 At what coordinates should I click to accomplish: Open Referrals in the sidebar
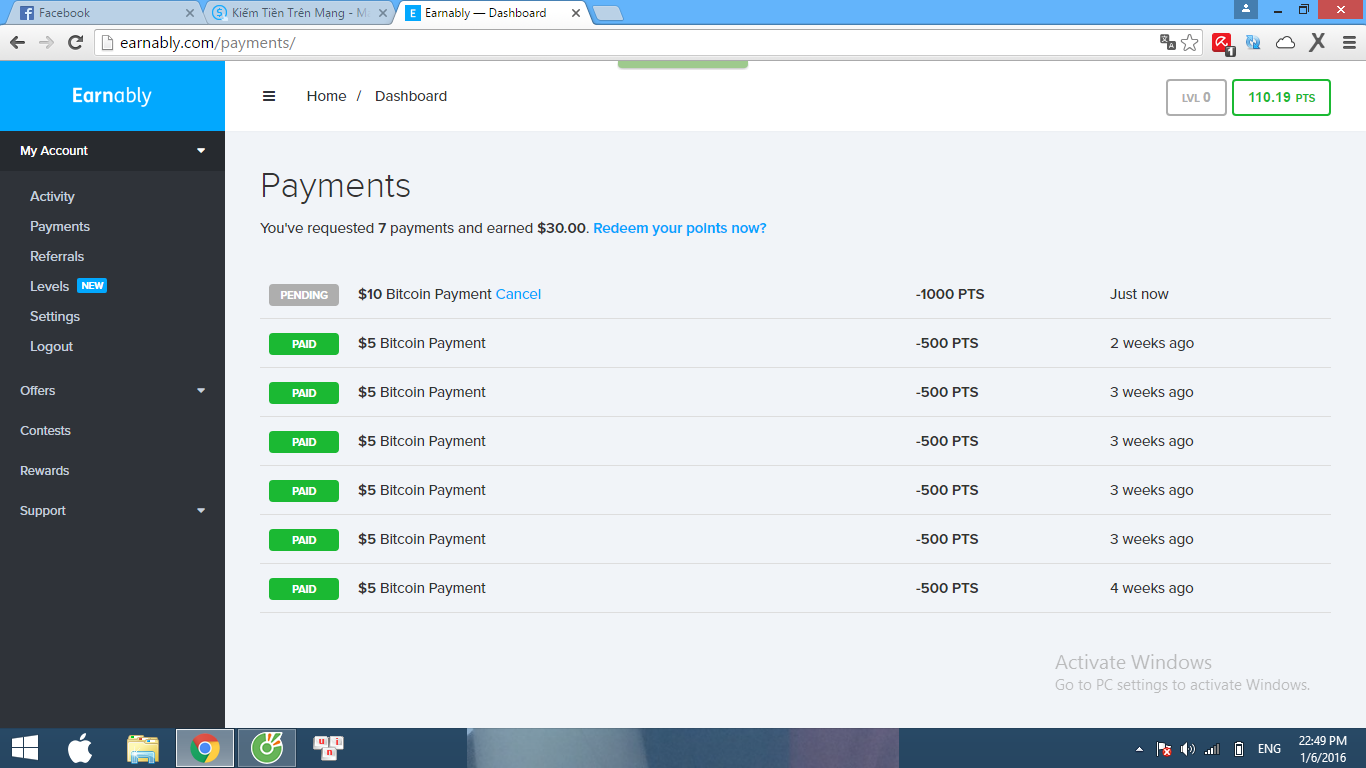pyautogui.click(x=57, y=256)
